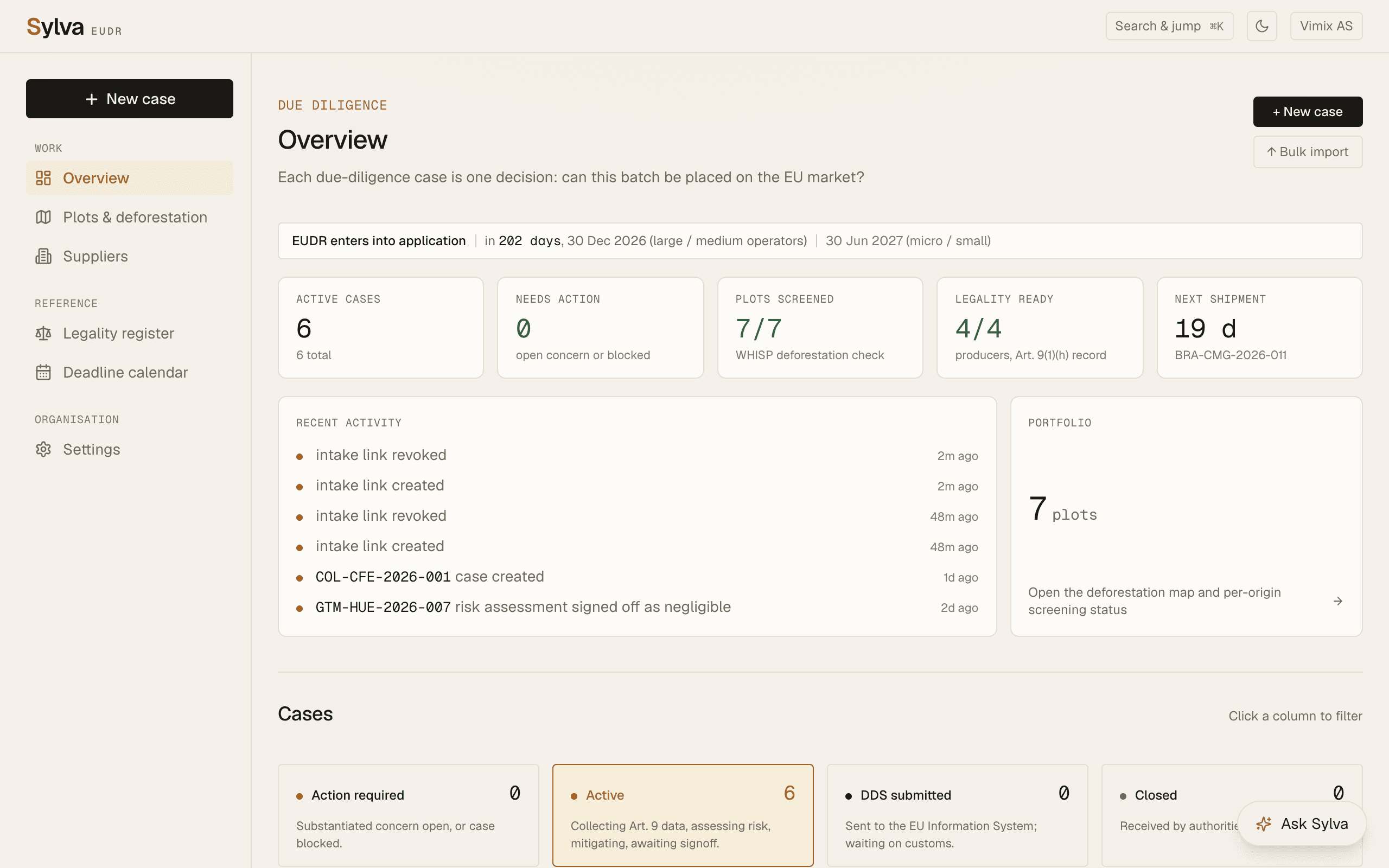Open COL-CFE-2026-001 case created activity
The height and width of the screenshot is (868, 1389).
click(x=637, y=576)
